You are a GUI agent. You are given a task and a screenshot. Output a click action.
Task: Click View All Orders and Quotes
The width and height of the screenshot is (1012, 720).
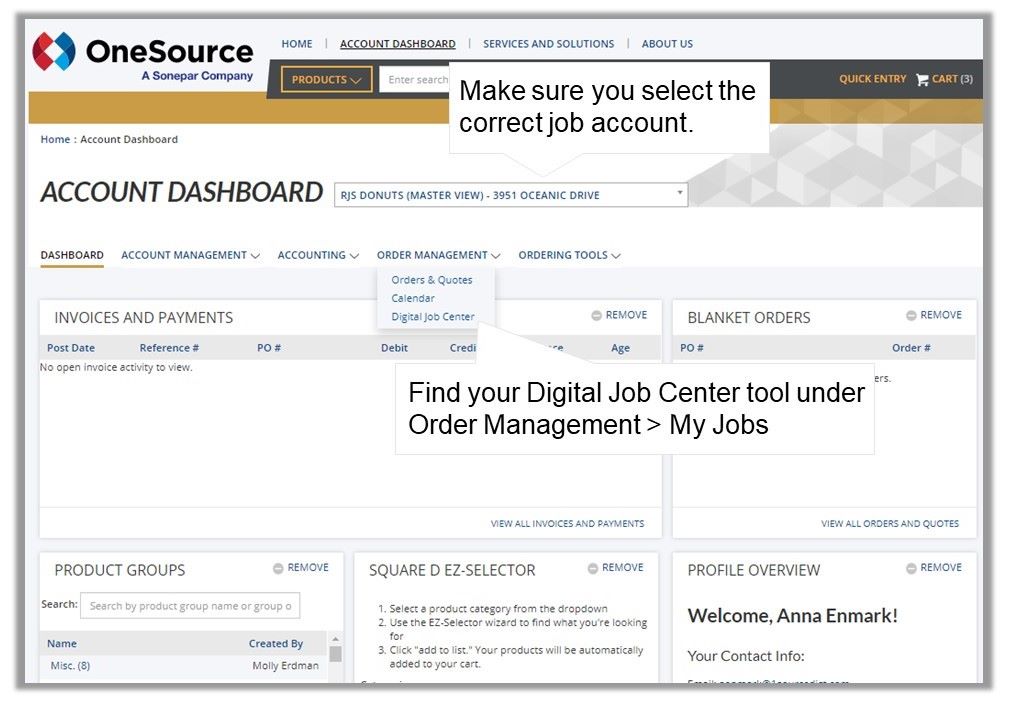pos(890,524)
